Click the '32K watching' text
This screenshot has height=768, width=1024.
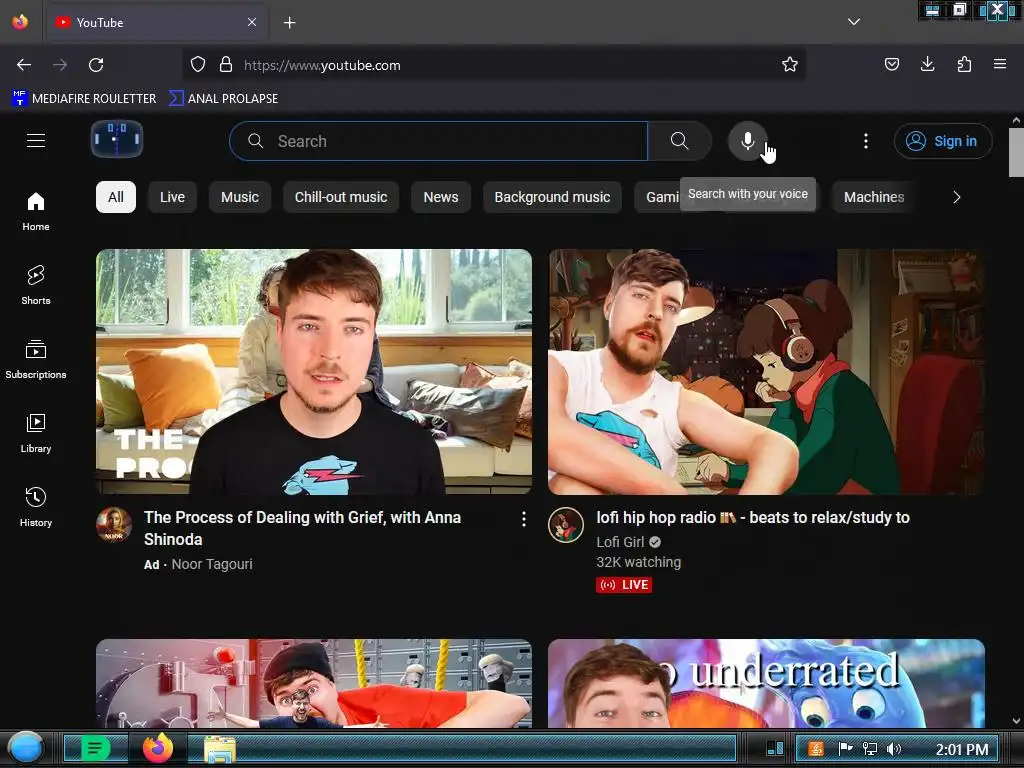pyautogui.click(x=639, y=562)
